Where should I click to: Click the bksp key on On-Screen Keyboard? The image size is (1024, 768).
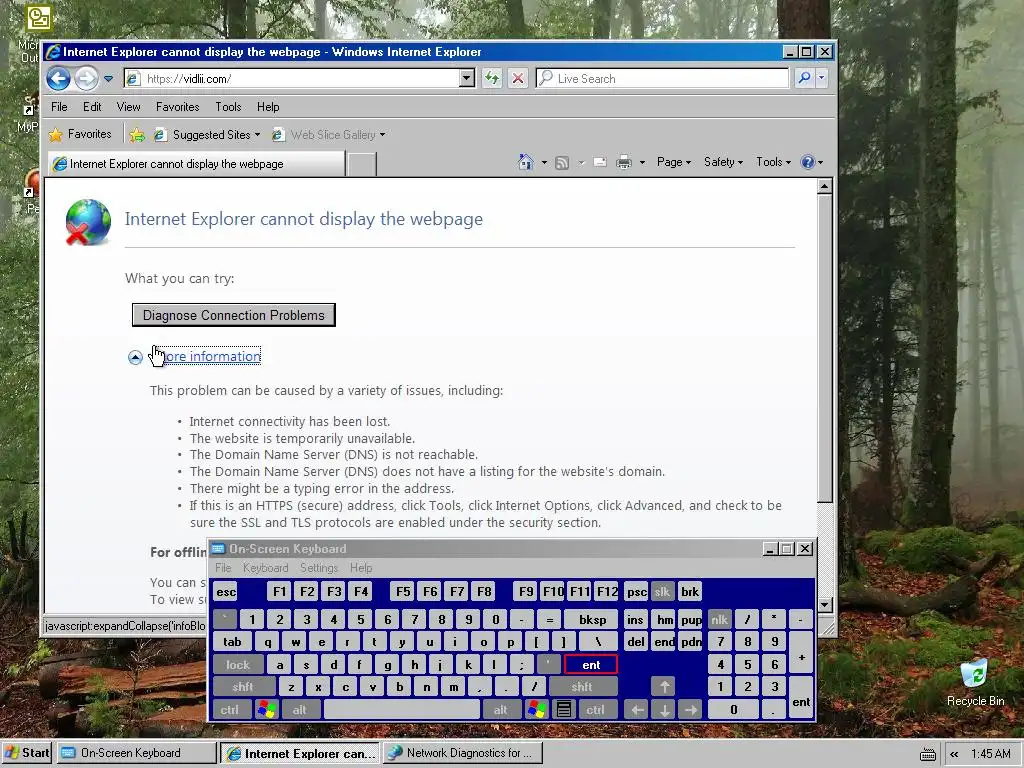(x=592, y=619)
